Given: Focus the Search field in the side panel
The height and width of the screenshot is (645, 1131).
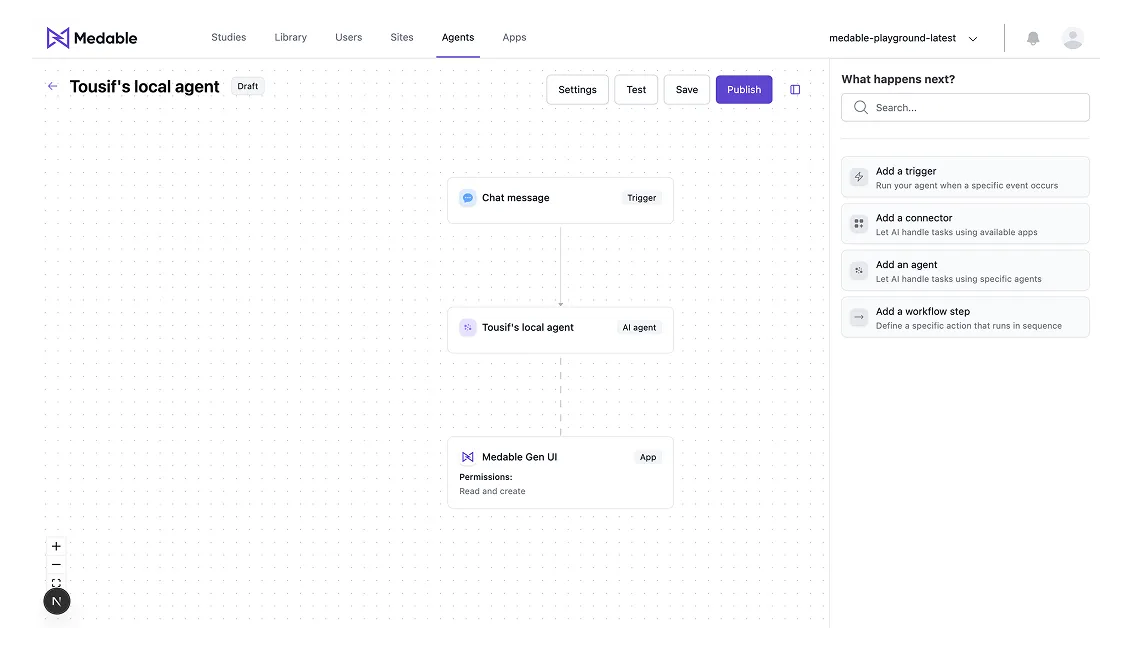Looking at the screenshot, I should tap(965, 108).
